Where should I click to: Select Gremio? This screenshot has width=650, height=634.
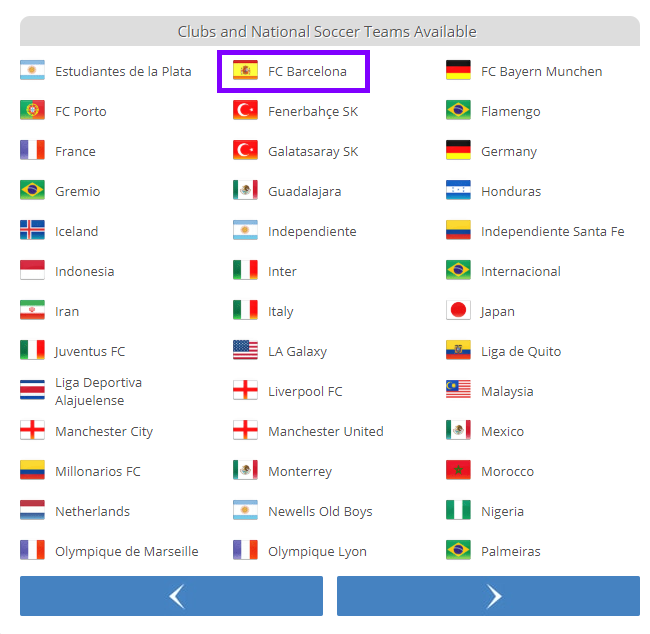78,192
